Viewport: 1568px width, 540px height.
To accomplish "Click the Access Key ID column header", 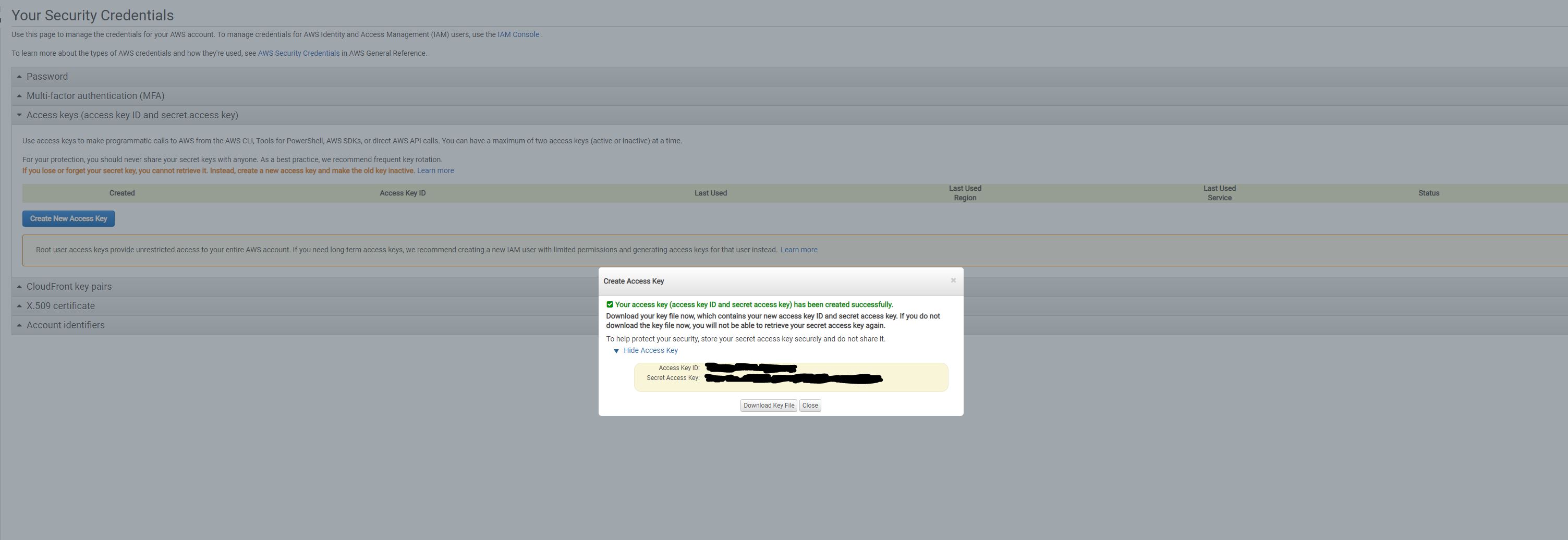I will point(403,193).
